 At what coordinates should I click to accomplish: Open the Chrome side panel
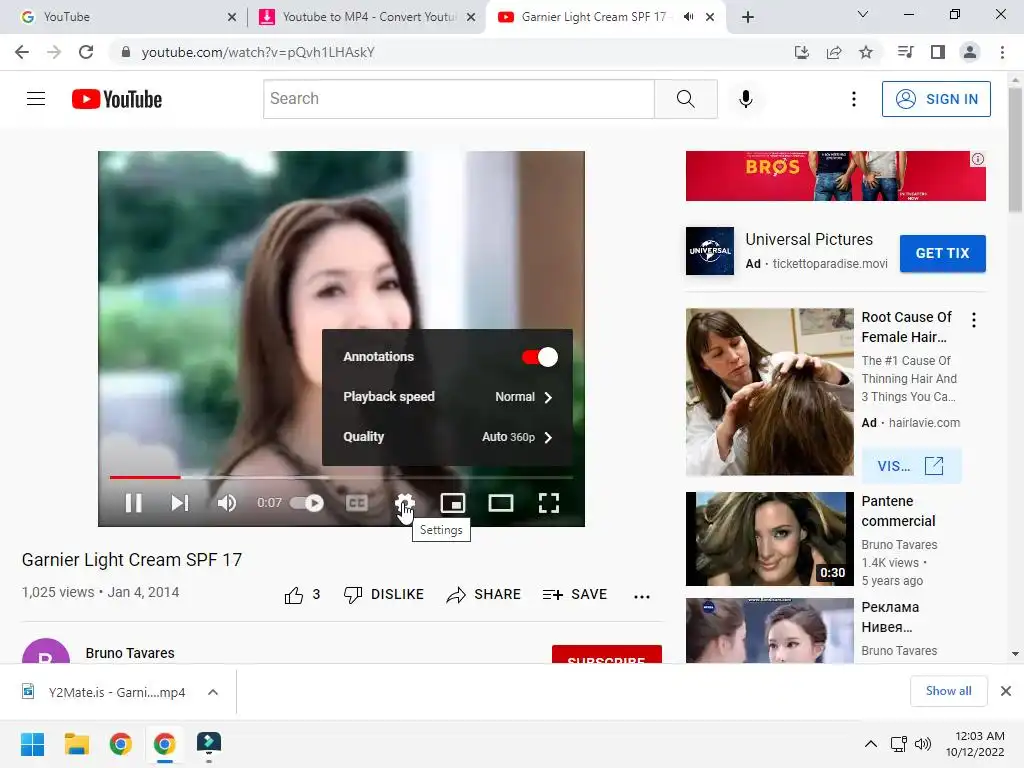point(938,52)
